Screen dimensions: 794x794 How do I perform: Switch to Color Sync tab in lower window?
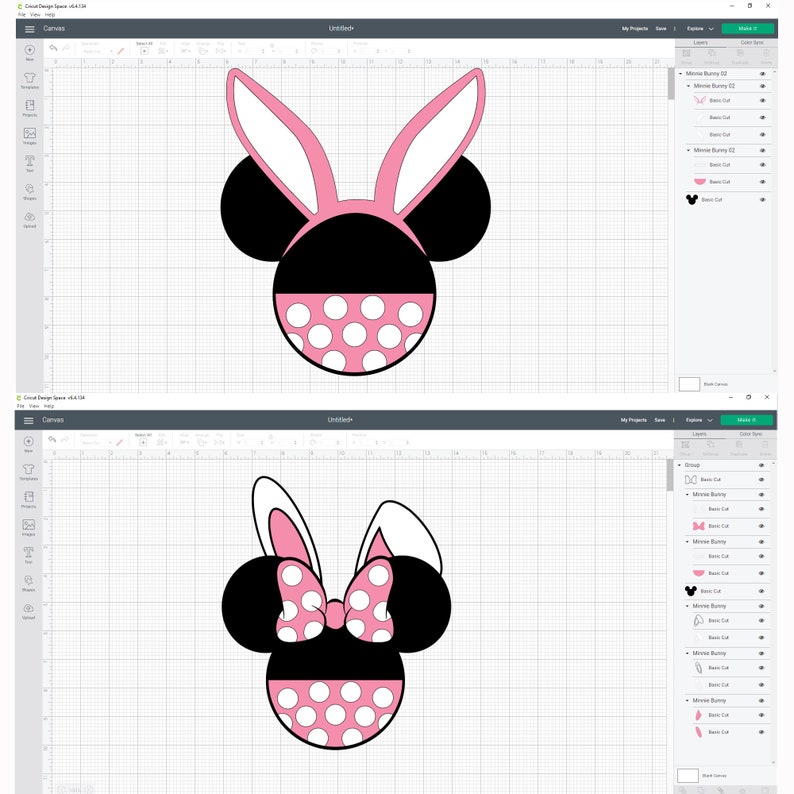click(750, 434)
